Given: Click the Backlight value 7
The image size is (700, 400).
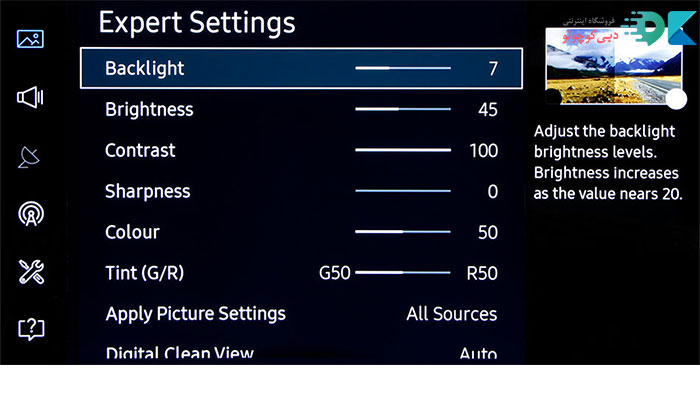Looking at the screenshot, I should coord(492,69).
